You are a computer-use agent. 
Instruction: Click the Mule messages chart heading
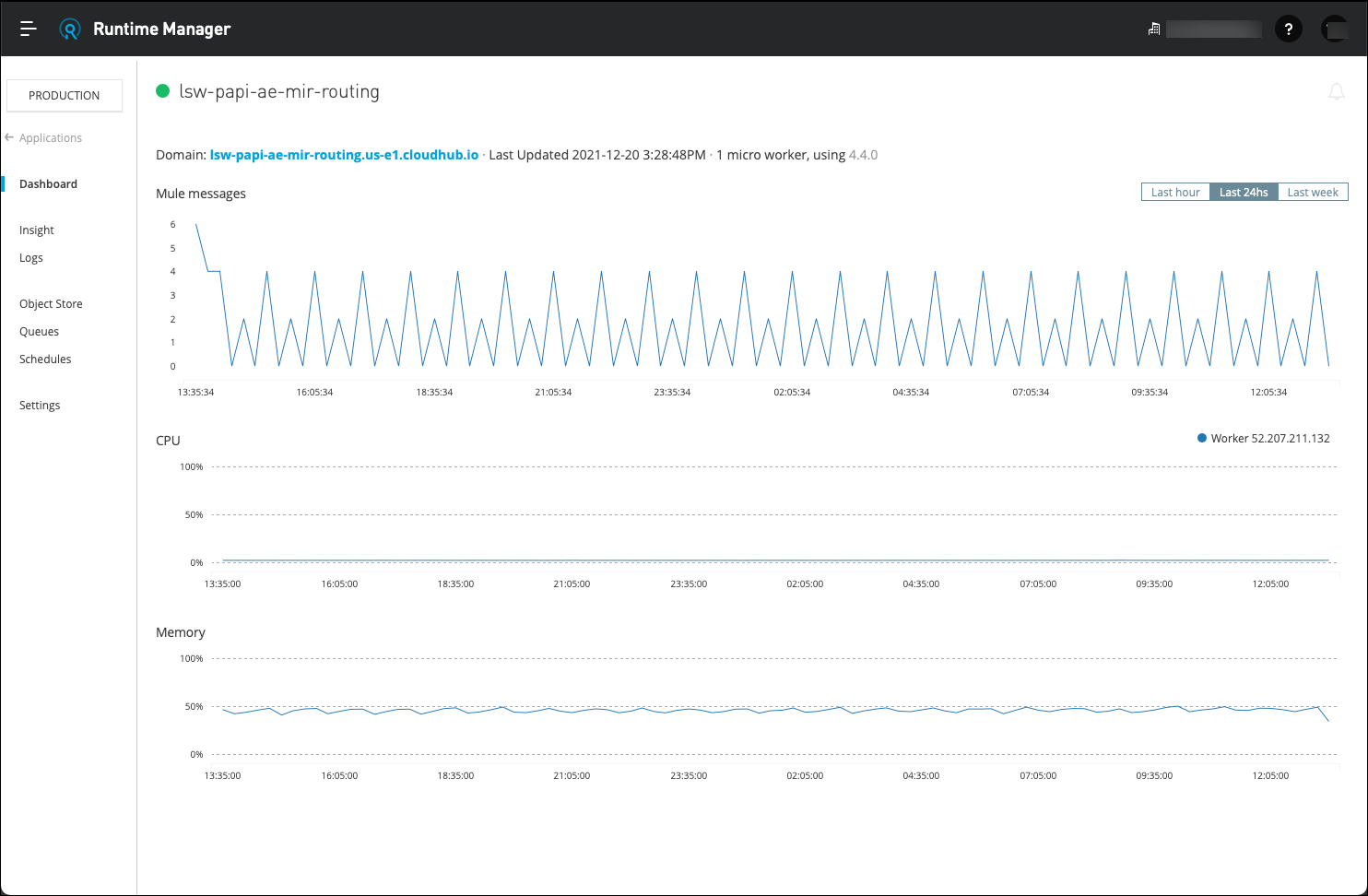(x=201, y=194)
